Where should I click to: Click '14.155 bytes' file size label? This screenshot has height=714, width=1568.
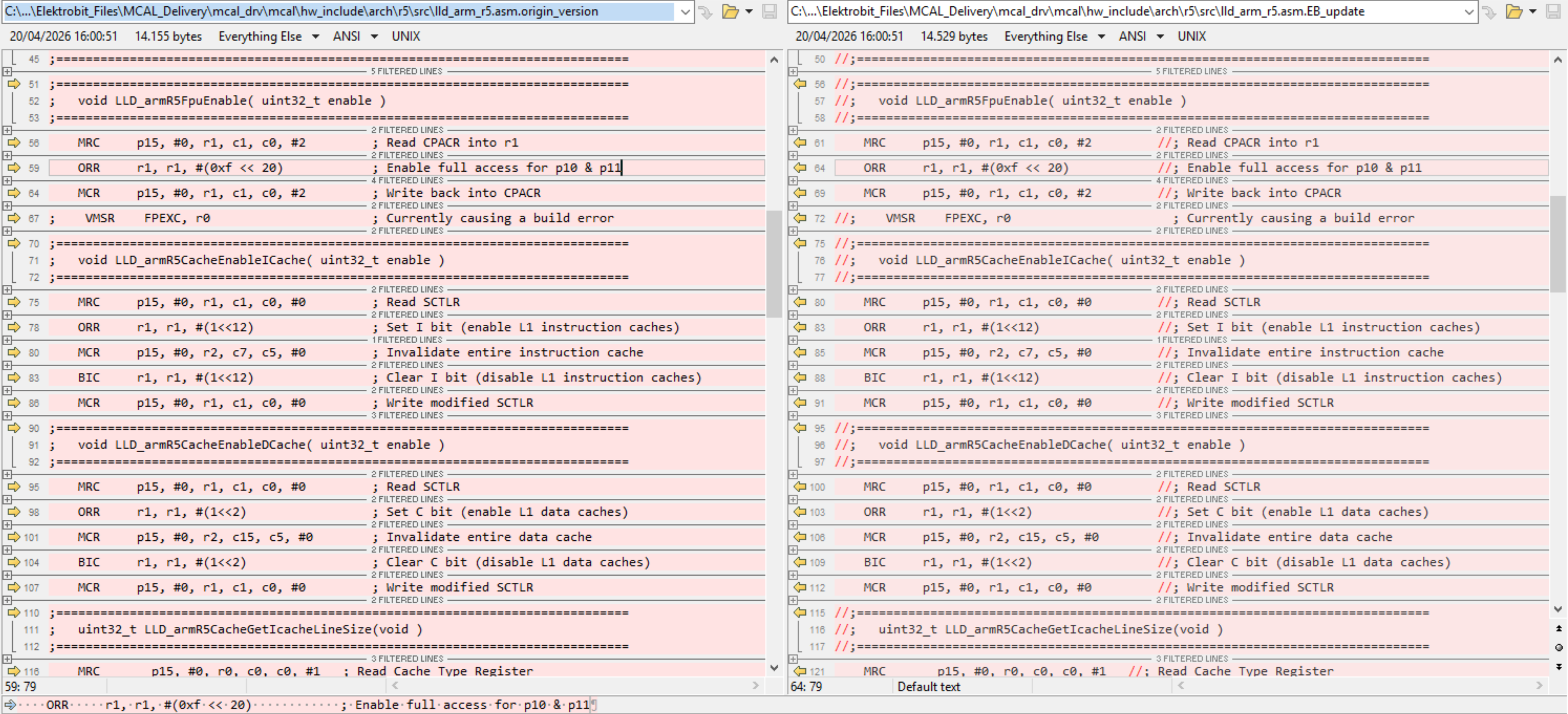[168, 36]
